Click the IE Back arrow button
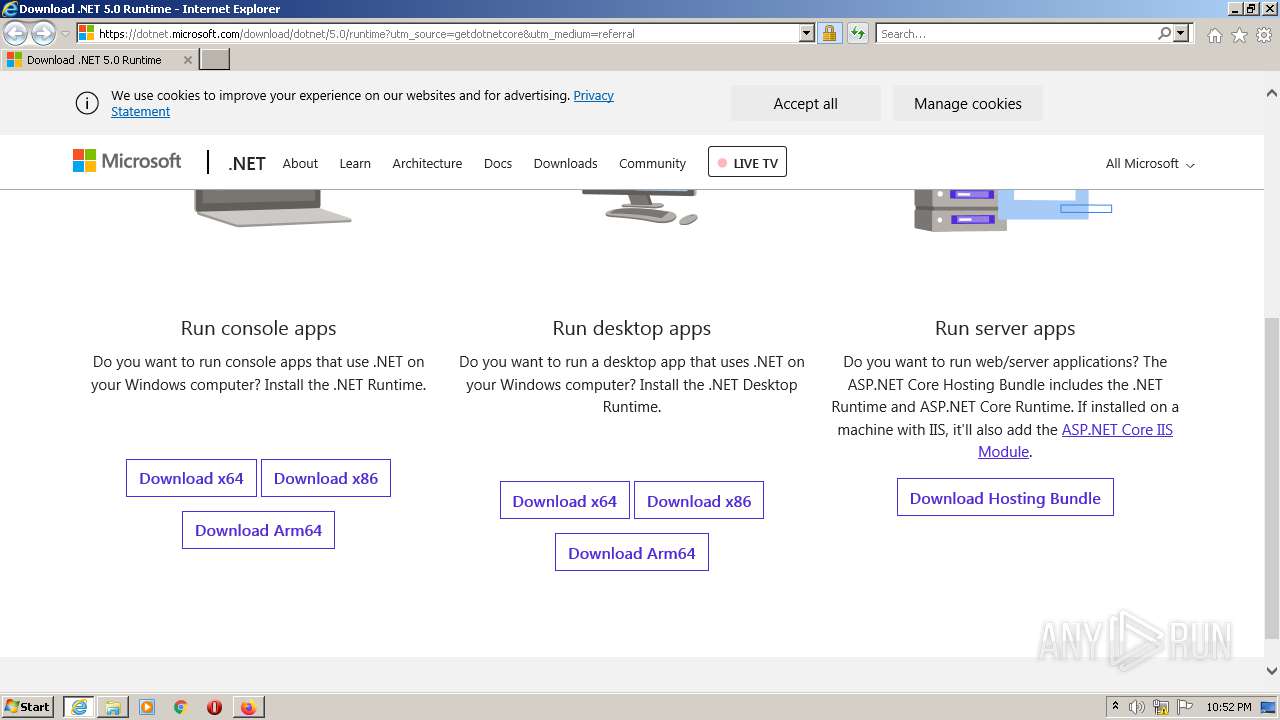Image resolution: width=1280 pixels, height=720 pixels. (x=15, y=33)
